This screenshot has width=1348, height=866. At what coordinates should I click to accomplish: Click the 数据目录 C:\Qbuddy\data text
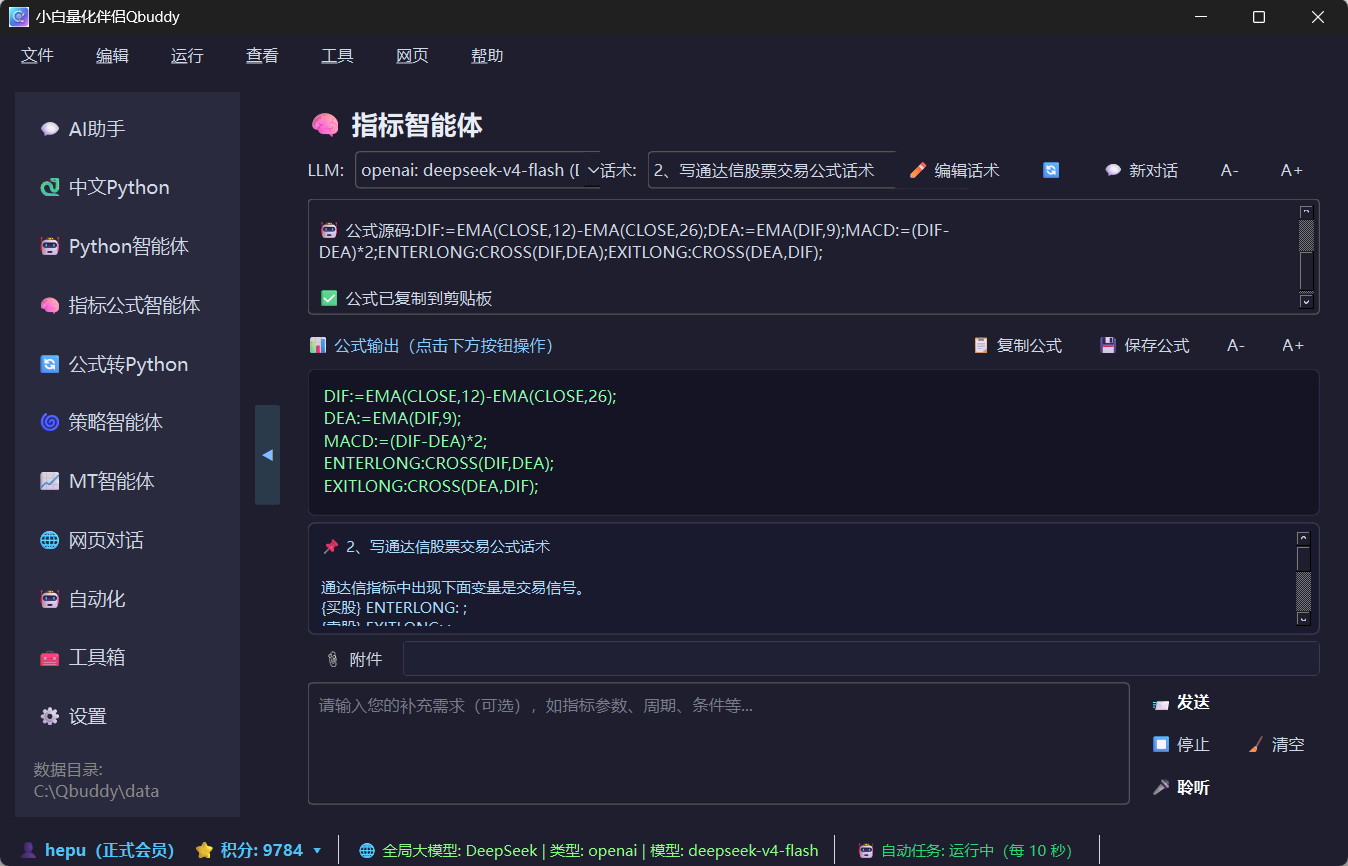pos(96,780)
